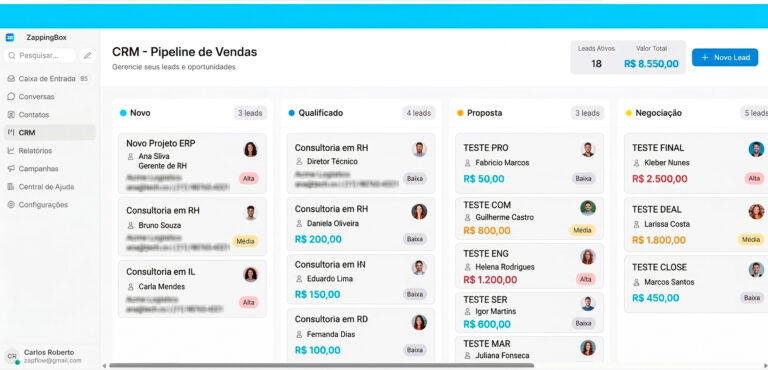Open Configurações gear icon
The height and width of the screenshot is (370, 768).
(11, 205)
